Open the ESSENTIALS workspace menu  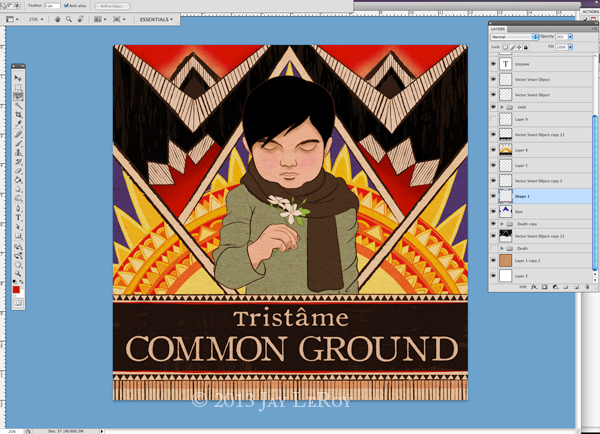156,19
